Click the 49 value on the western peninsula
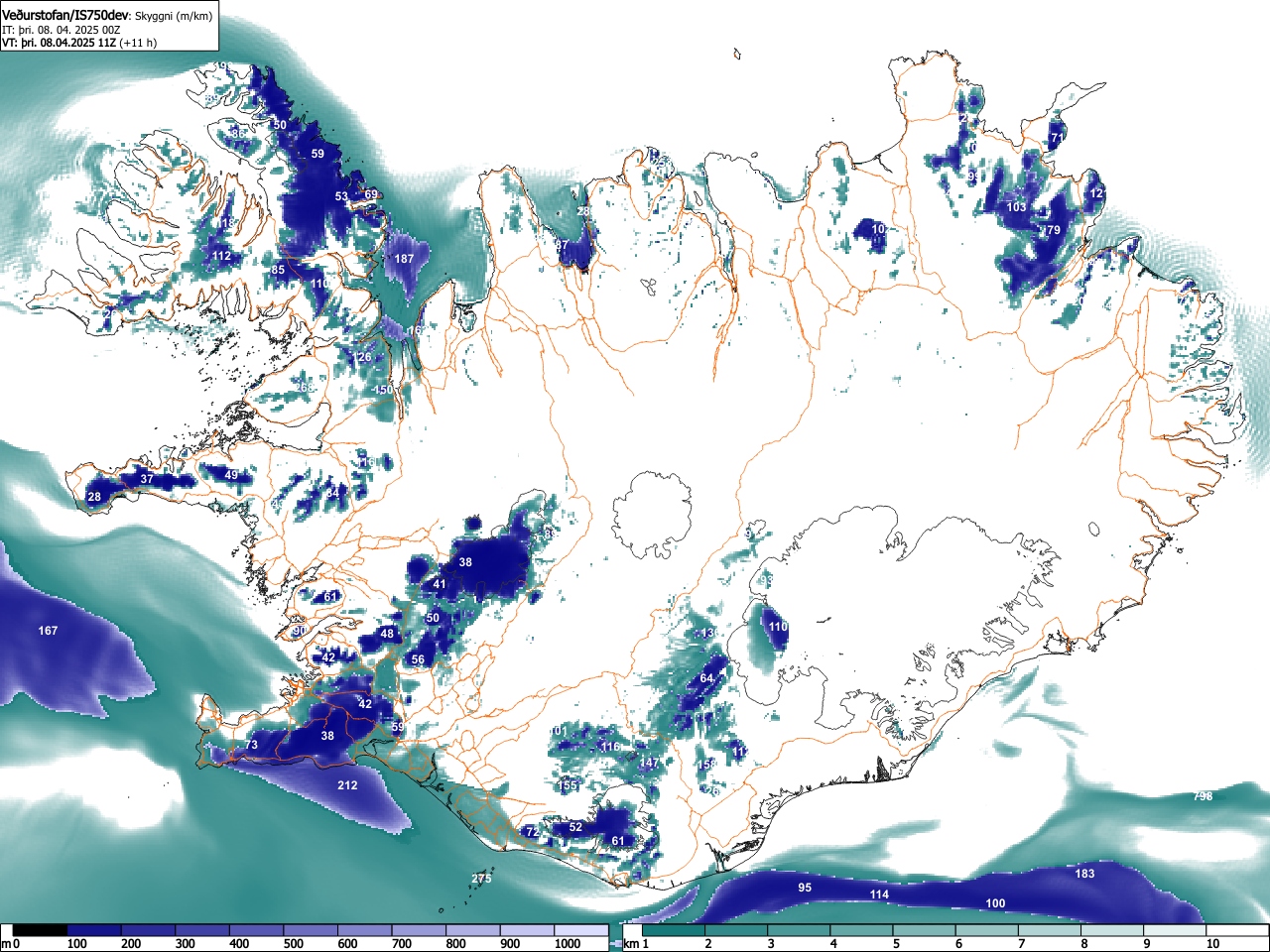The image size is (1270, 952). [x=231, y=475]
